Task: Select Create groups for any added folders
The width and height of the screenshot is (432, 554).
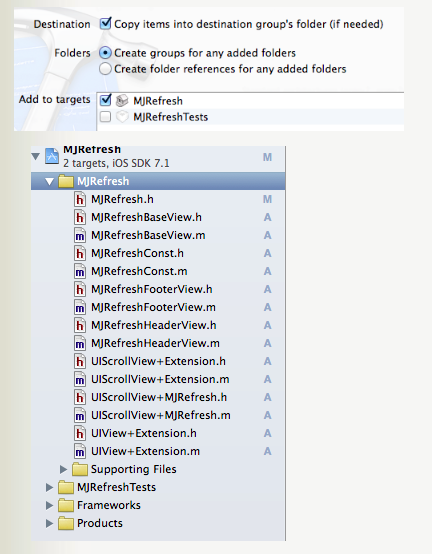Action: coord(105,53)
